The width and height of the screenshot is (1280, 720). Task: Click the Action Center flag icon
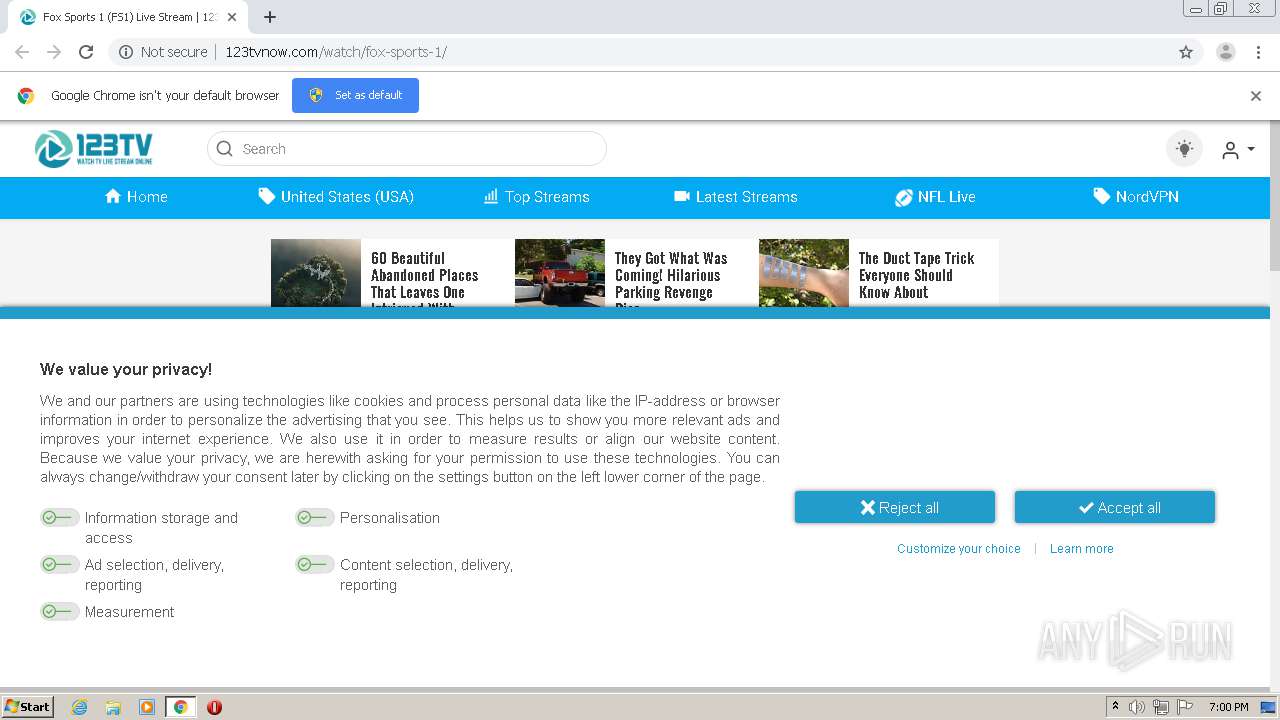point(1185,707)
